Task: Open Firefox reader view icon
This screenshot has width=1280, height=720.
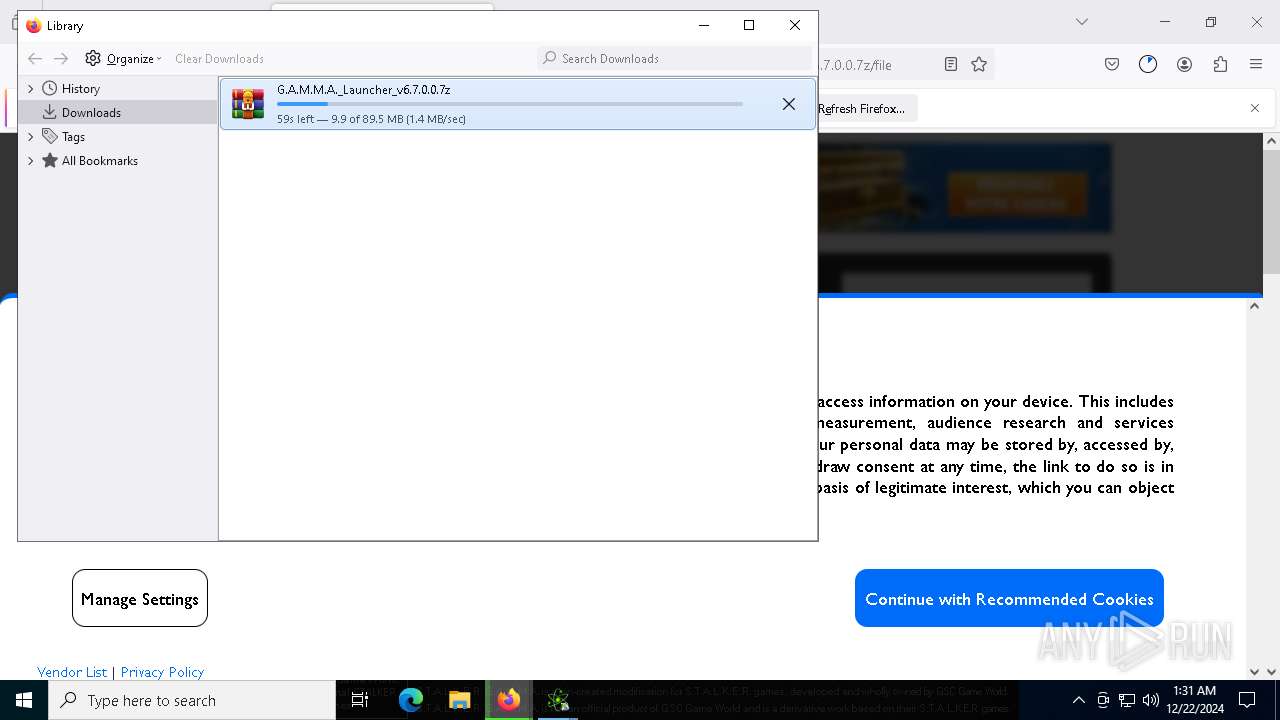Action: 951,64
